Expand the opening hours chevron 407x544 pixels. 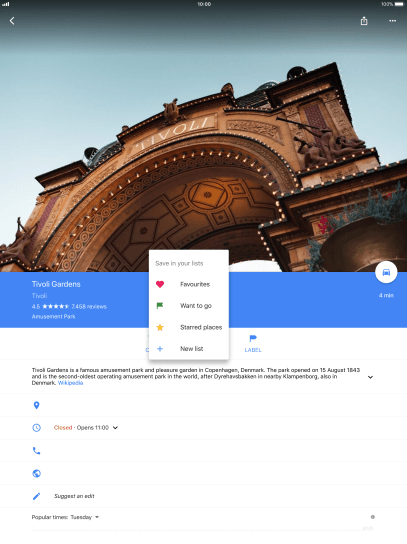tap(115, 428)
